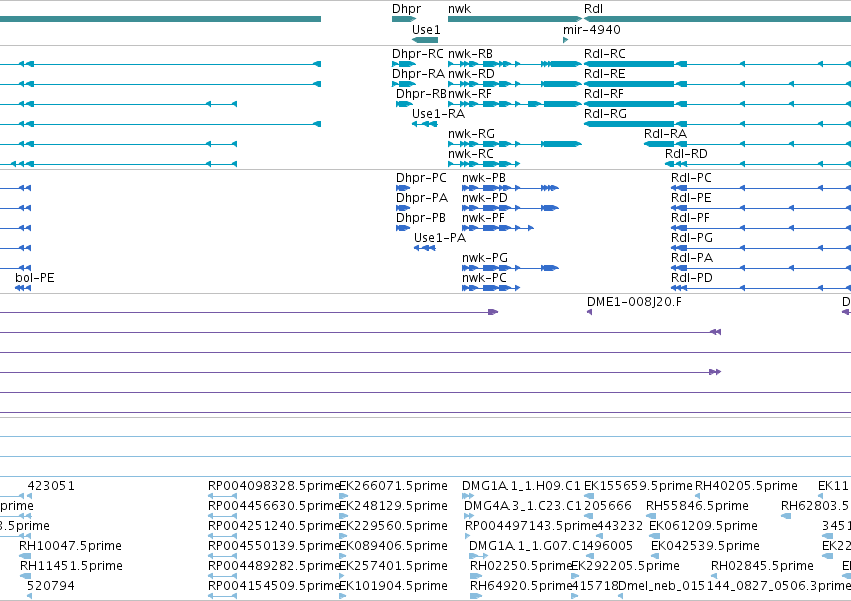Select transcript nwk-RD
Viewport: 851px width, 601px height.
click(471, 74)
